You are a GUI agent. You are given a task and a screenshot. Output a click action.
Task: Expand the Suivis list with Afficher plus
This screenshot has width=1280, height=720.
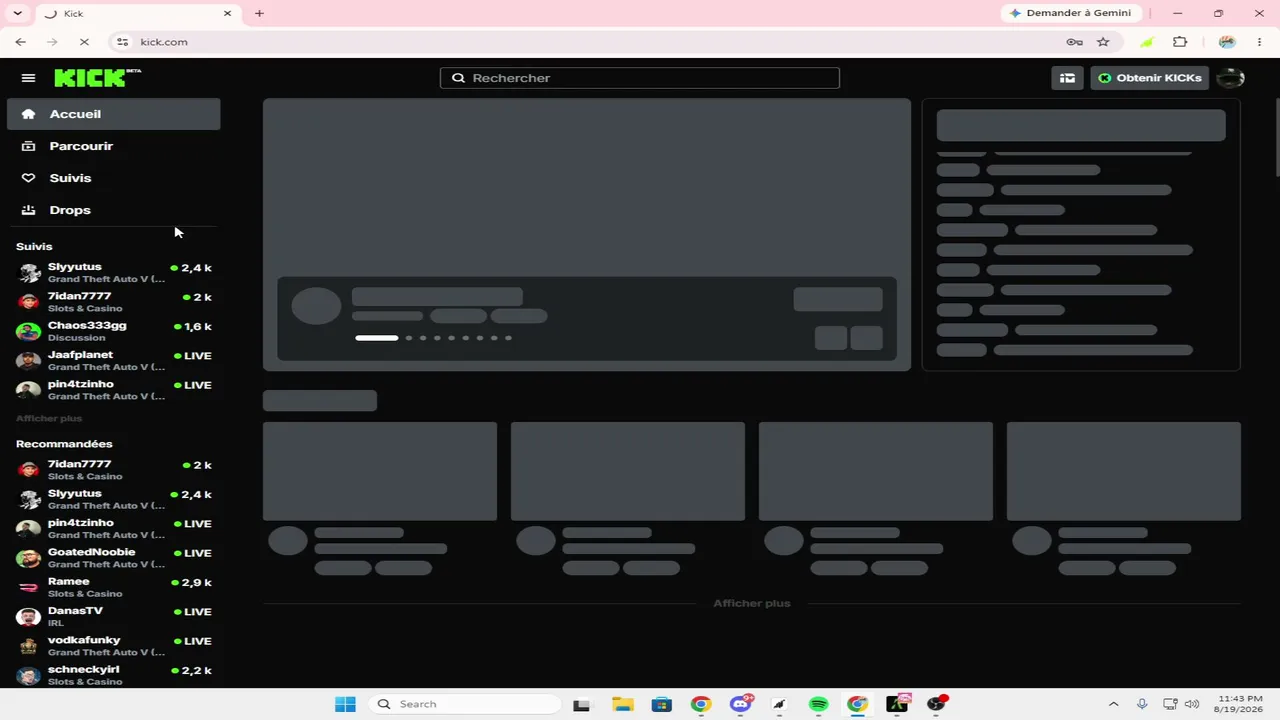click(x=49, y=418)
